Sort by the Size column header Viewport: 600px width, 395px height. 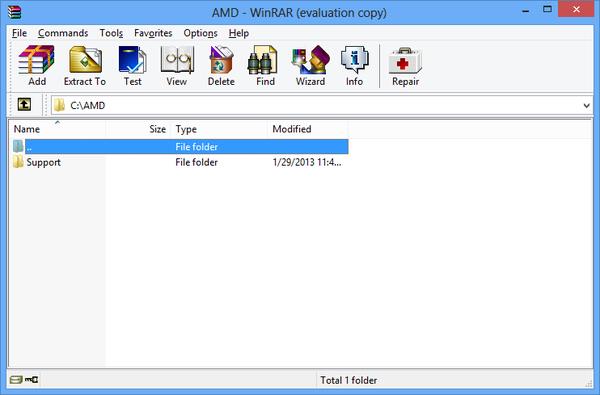tap(139, 129)
